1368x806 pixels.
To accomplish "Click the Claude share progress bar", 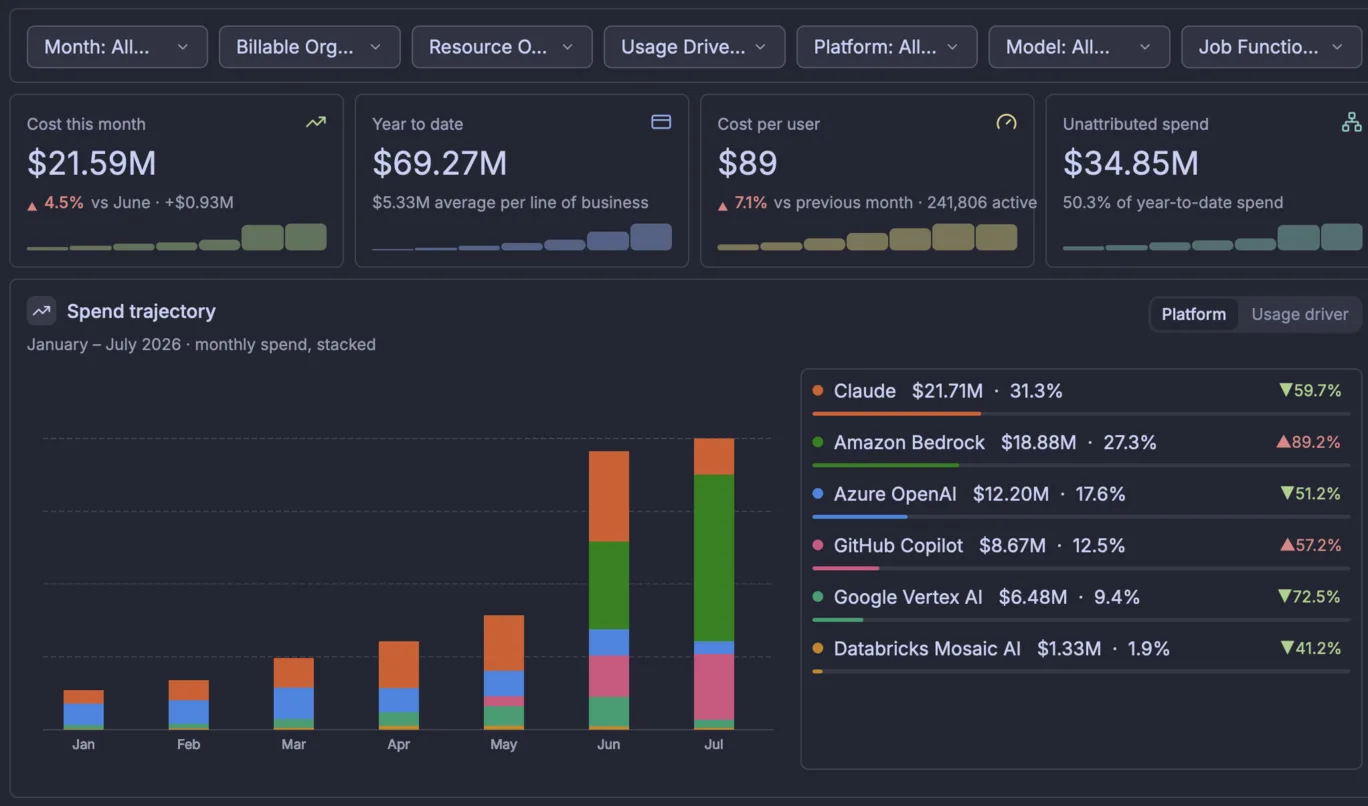I will 1081,414.
